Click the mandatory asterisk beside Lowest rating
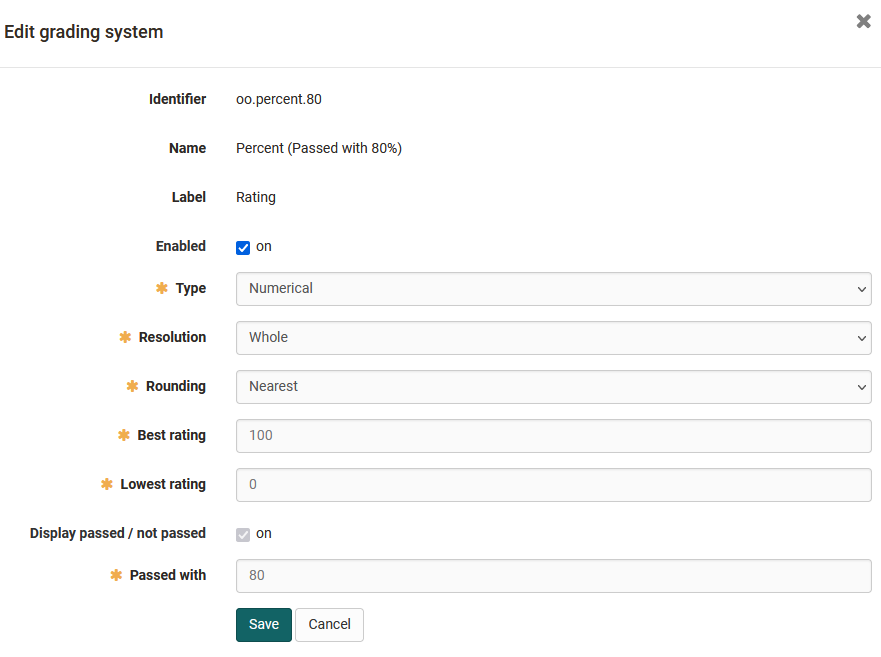The height and width of the screenshot is (657, 881). coord(107,484)
